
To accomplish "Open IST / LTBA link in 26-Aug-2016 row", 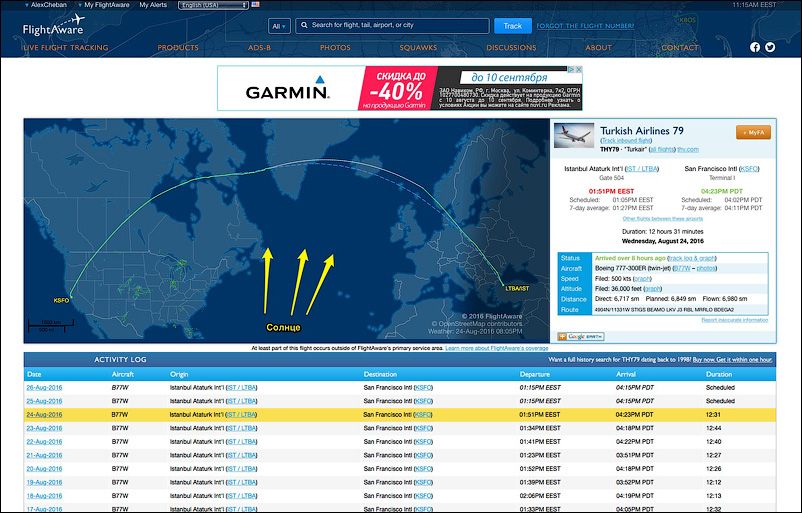I will [241, 388].
